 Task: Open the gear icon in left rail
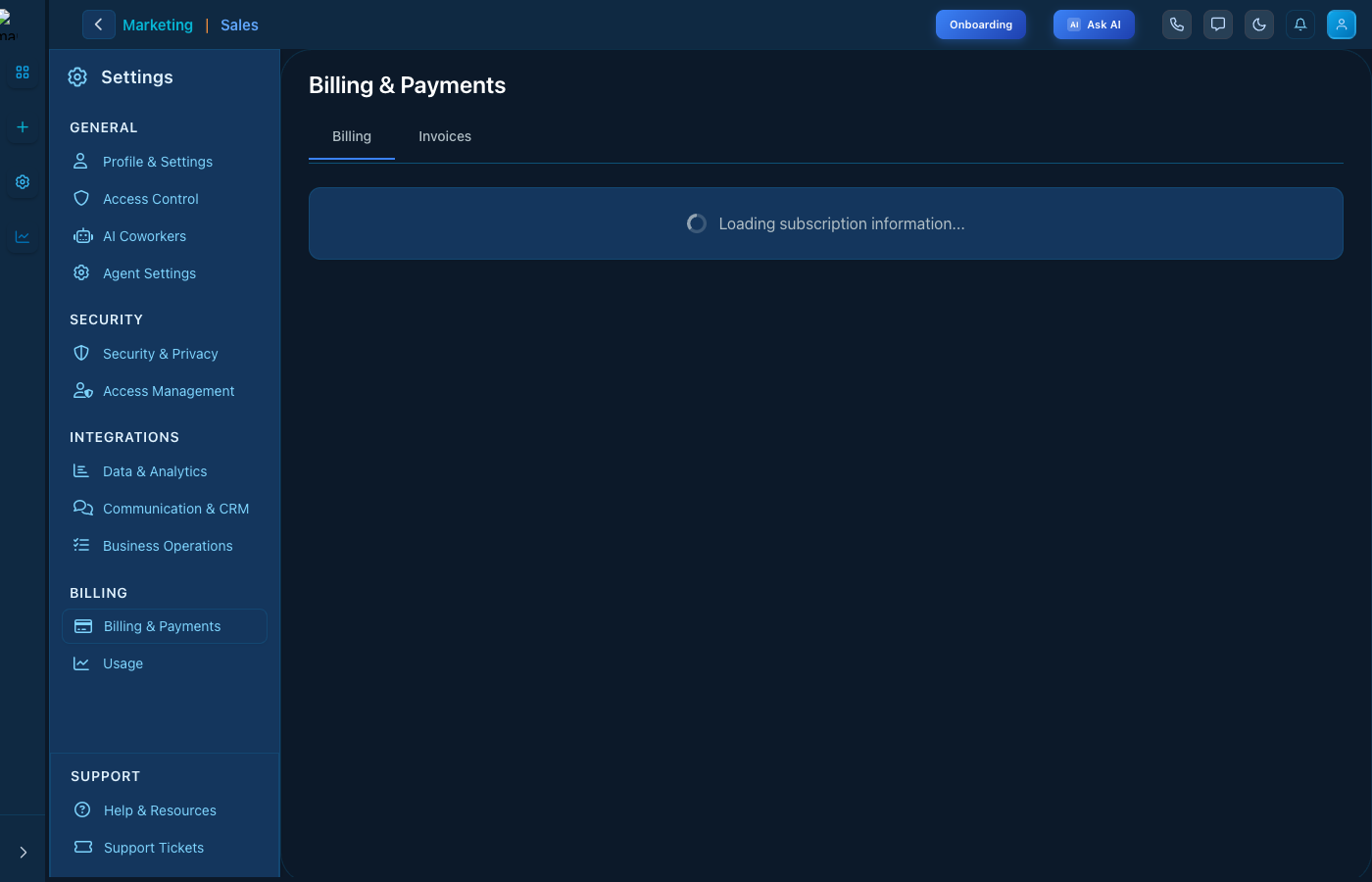(23, 182)
